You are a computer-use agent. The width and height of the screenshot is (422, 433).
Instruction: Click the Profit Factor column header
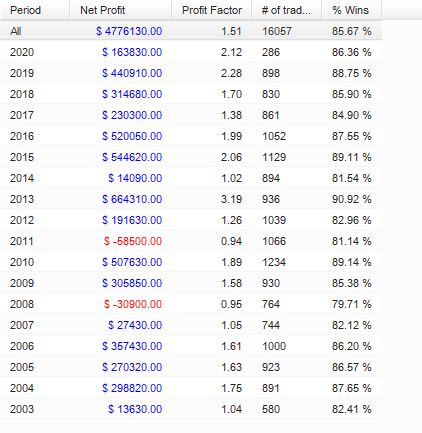pyautogui.click(x=212, y=10)
